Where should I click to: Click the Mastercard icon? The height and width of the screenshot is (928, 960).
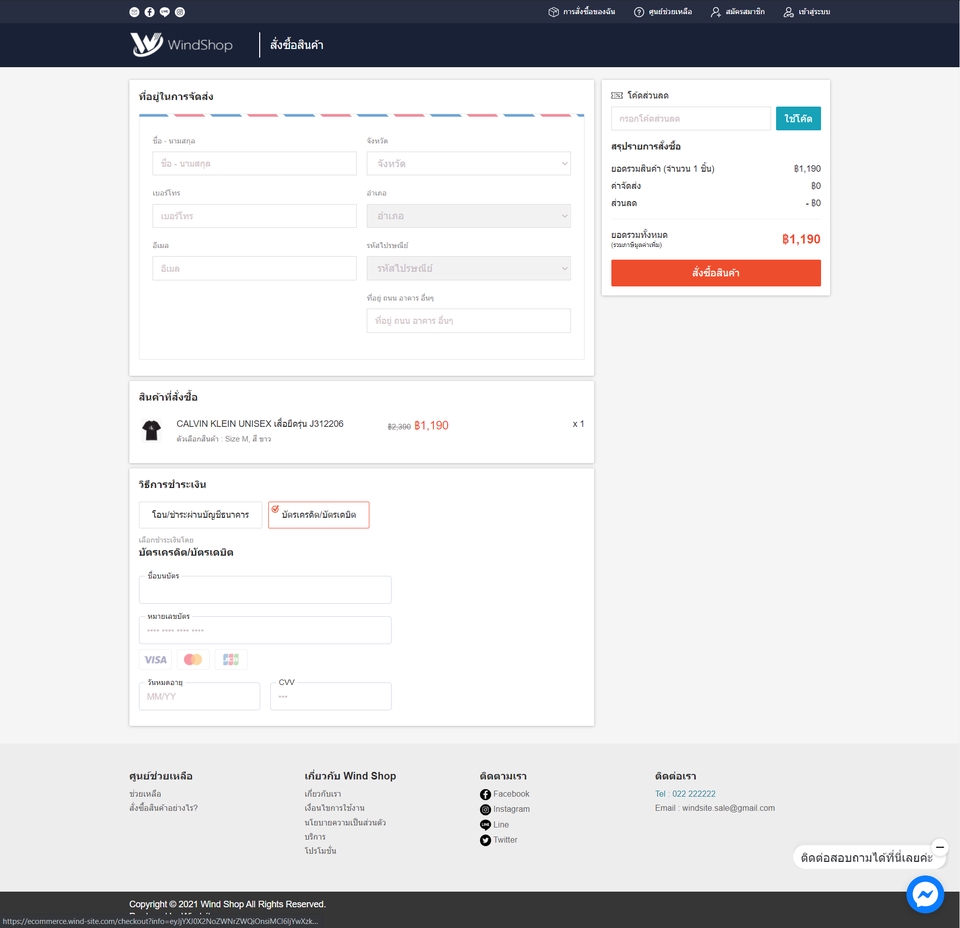(193, 659)
